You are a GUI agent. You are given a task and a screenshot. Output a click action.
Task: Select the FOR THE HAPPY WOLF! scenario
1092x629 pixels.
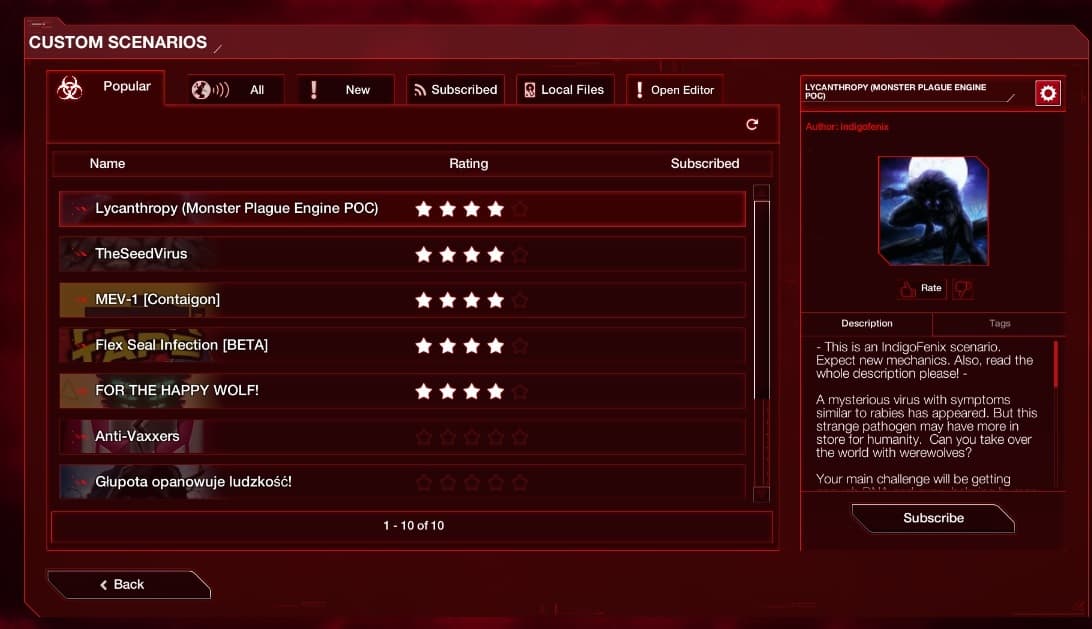tap(402, 391)
